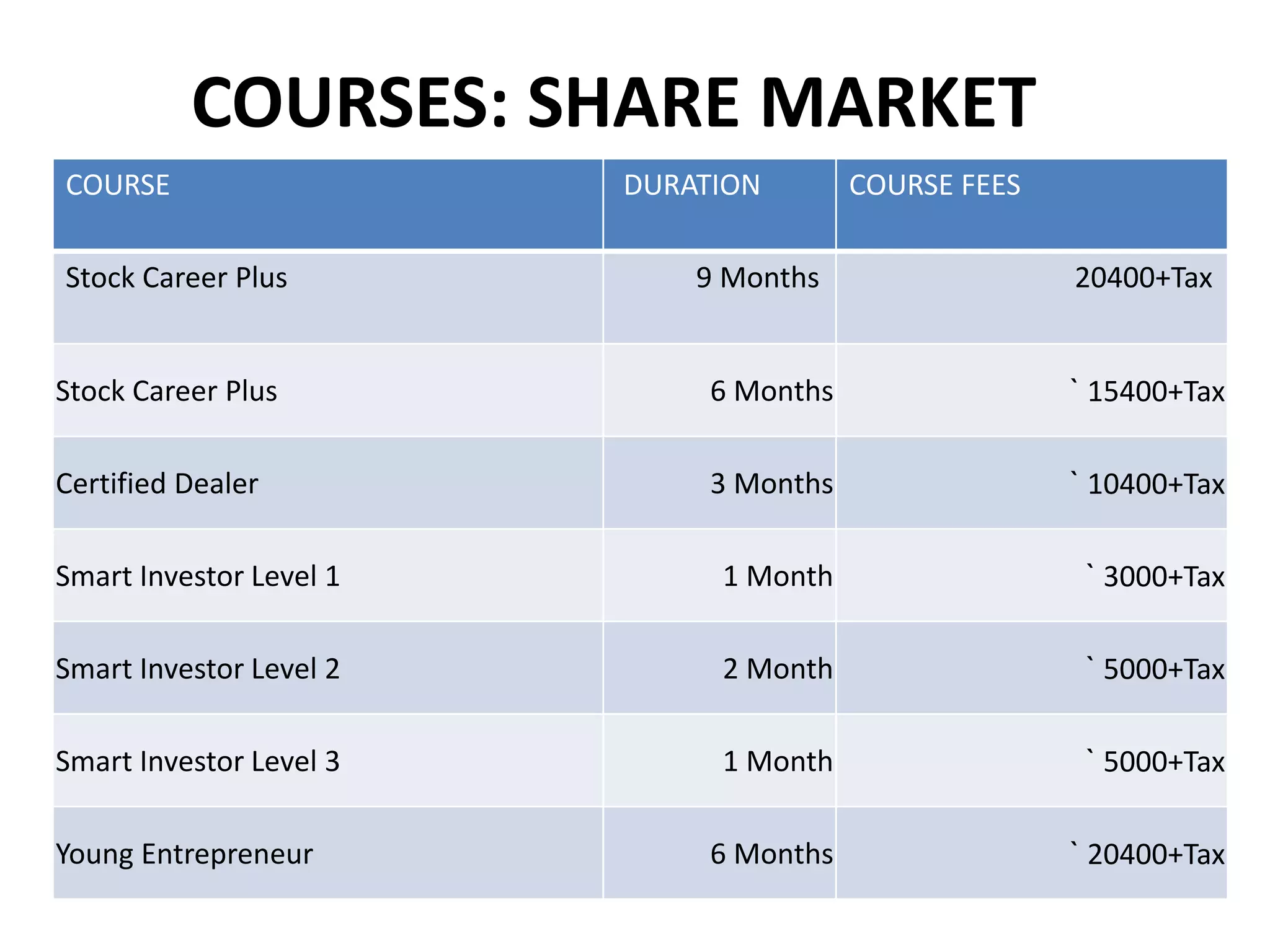
Task: Select Smart Investor Level 1 cell
Action: (328, 576)
